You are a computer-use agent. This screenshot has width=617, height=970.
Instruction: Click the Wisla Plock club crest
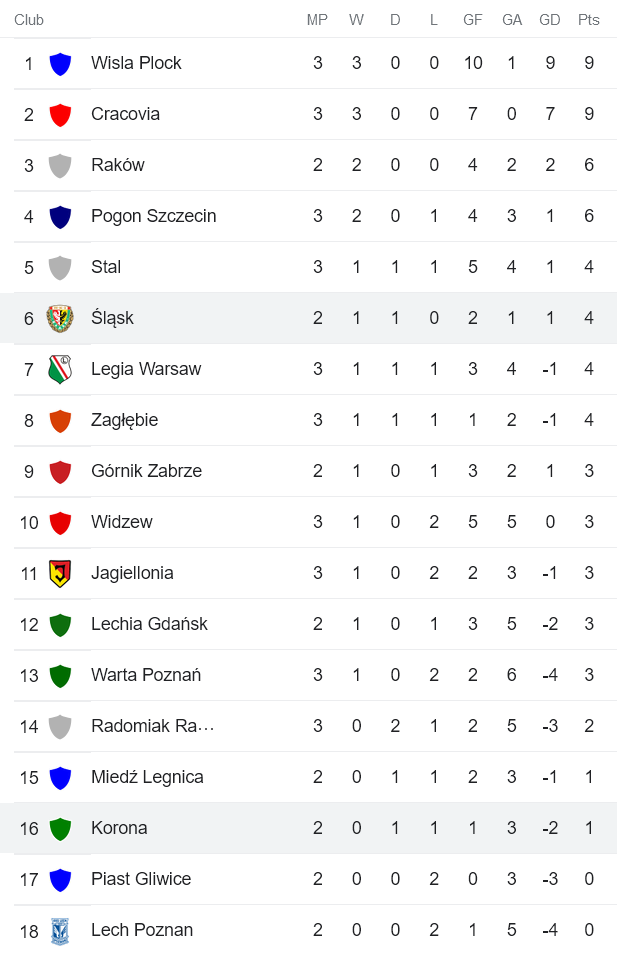(x=60, y=62)
